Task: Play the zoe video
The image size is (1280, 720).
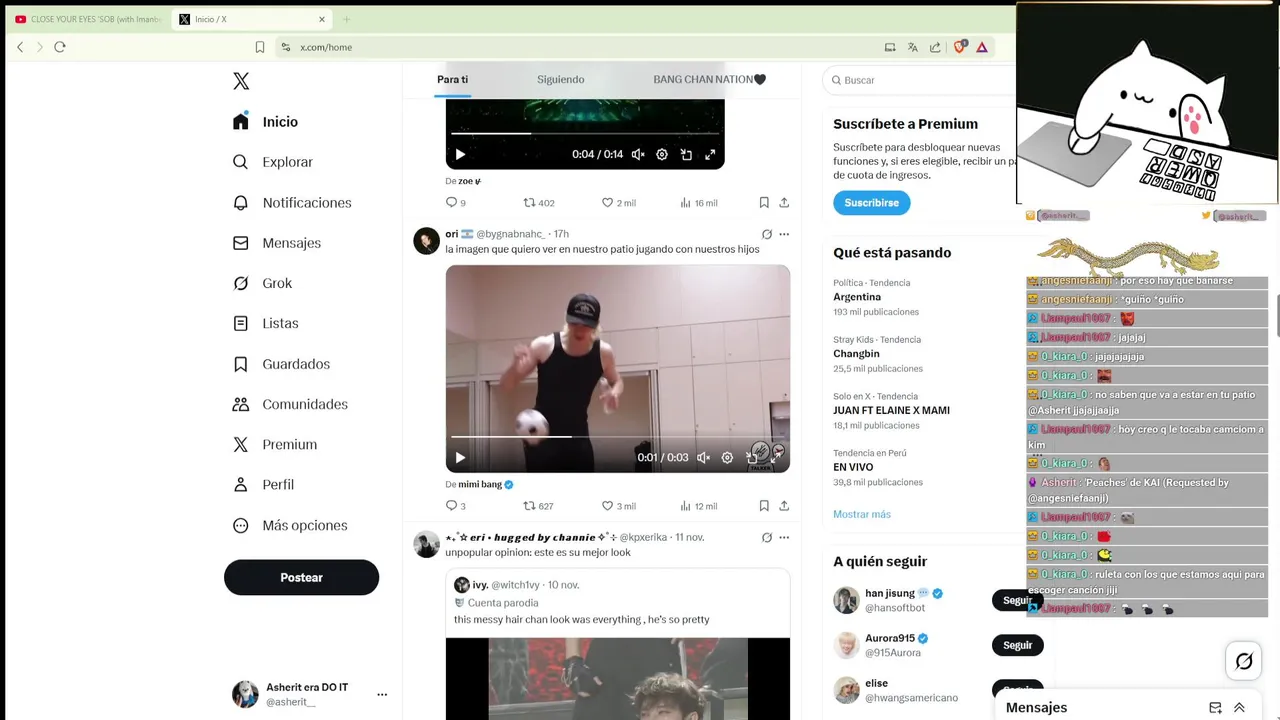Action: click(460, 154)
